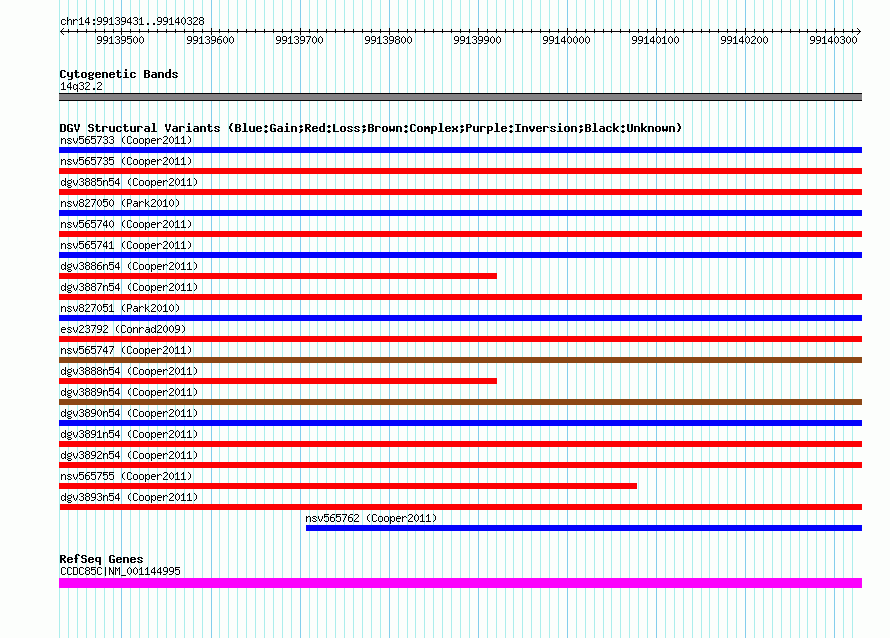The width and height of the screenshot is (890, 638).
Task: Click the dgv3891n54 (Cooper2011) label
Action: click(x=129, y=434)
